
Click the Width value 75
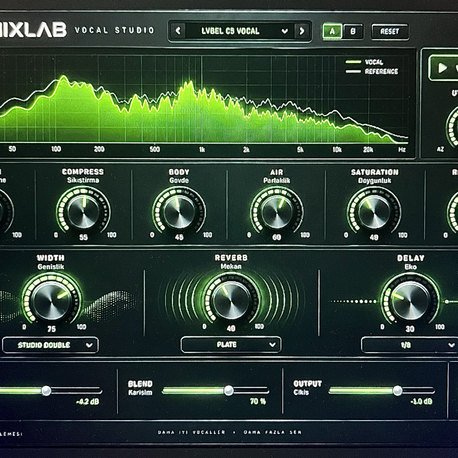point(51,329)
